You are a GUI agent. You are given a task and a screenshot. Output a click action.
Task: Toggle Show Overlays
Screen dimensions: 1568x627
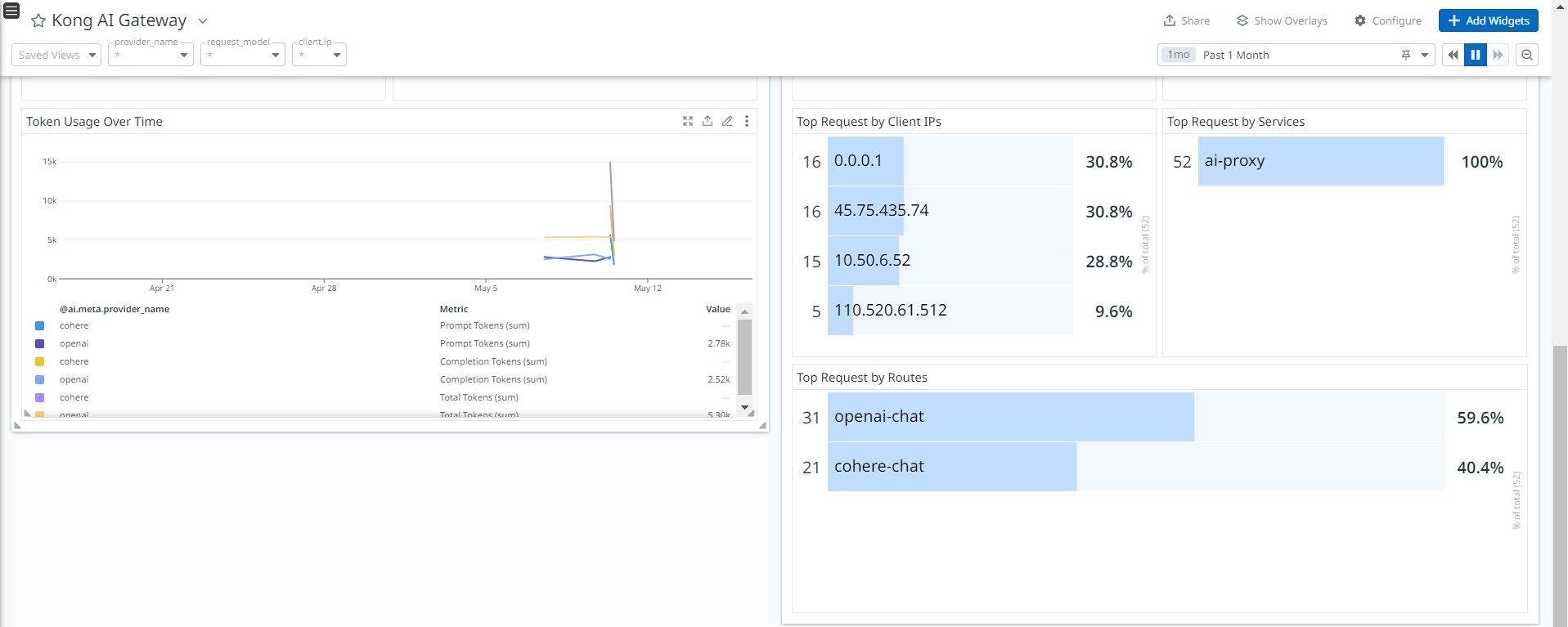point(1281,20)
